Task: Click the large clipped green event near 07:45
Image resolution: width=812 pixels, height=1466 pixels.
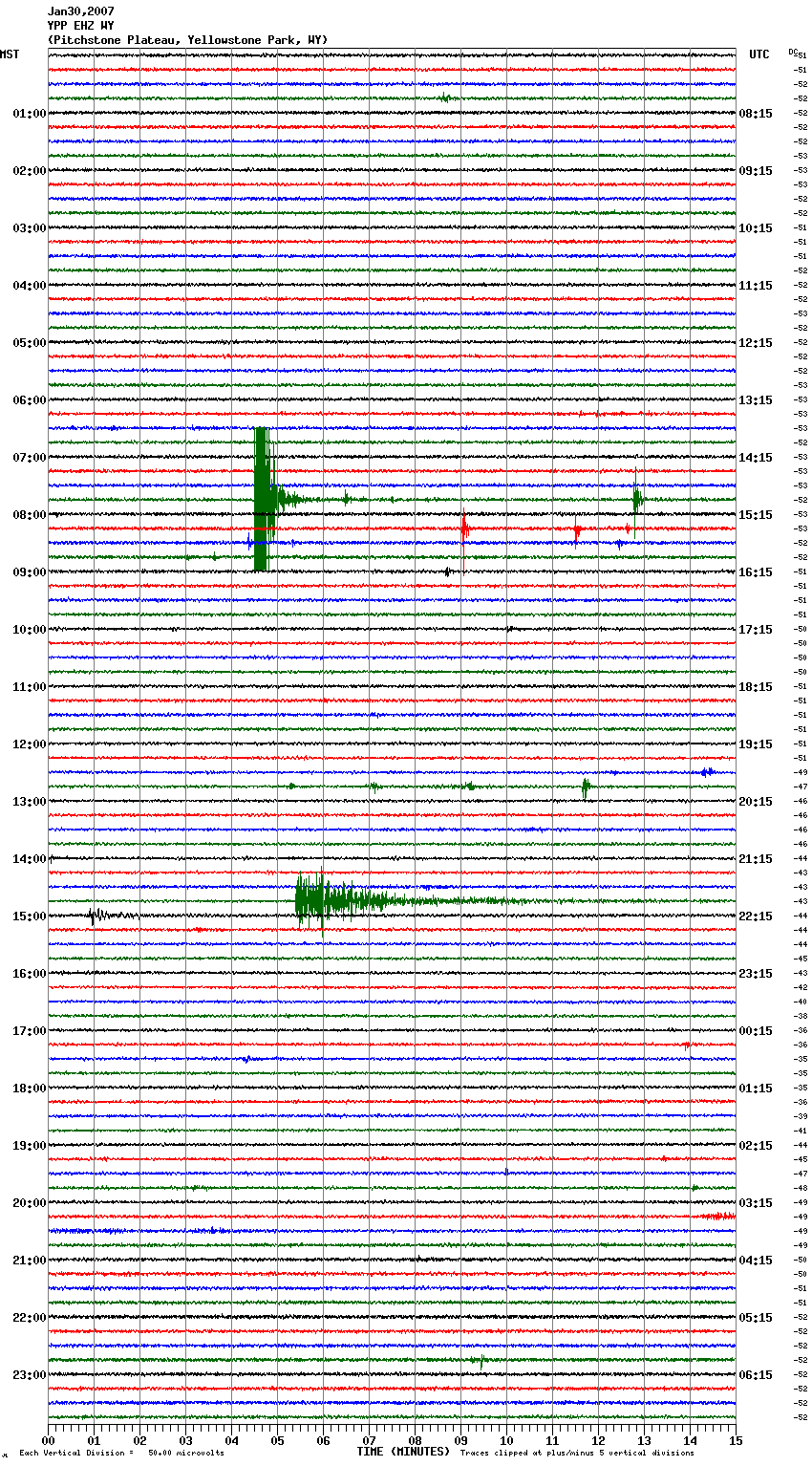Action: tap(265, 499)
